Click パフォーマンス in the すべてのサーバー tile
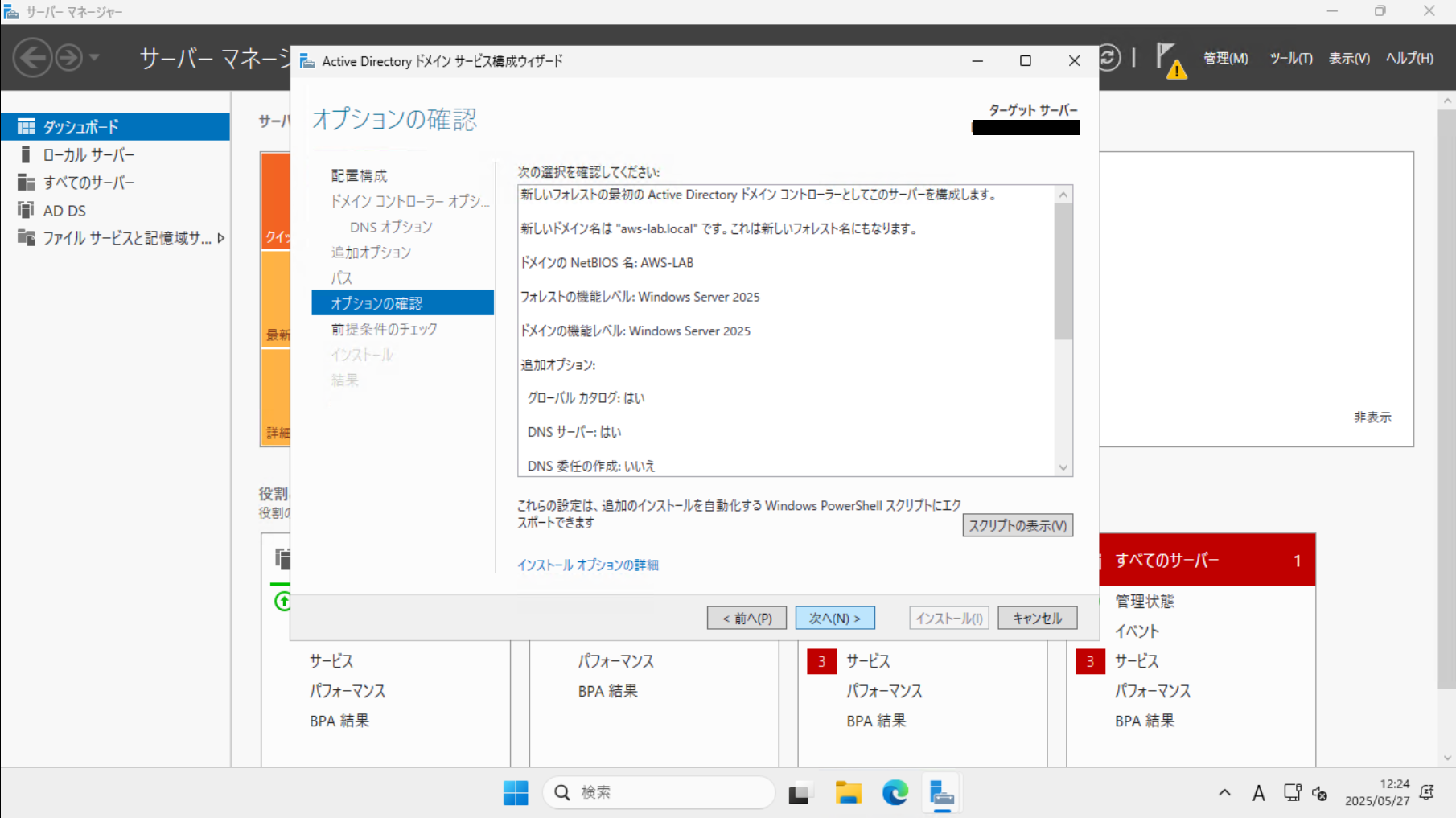Image resolution: width=1456 pixels, height=818 pixels. tap(1153, 691)
